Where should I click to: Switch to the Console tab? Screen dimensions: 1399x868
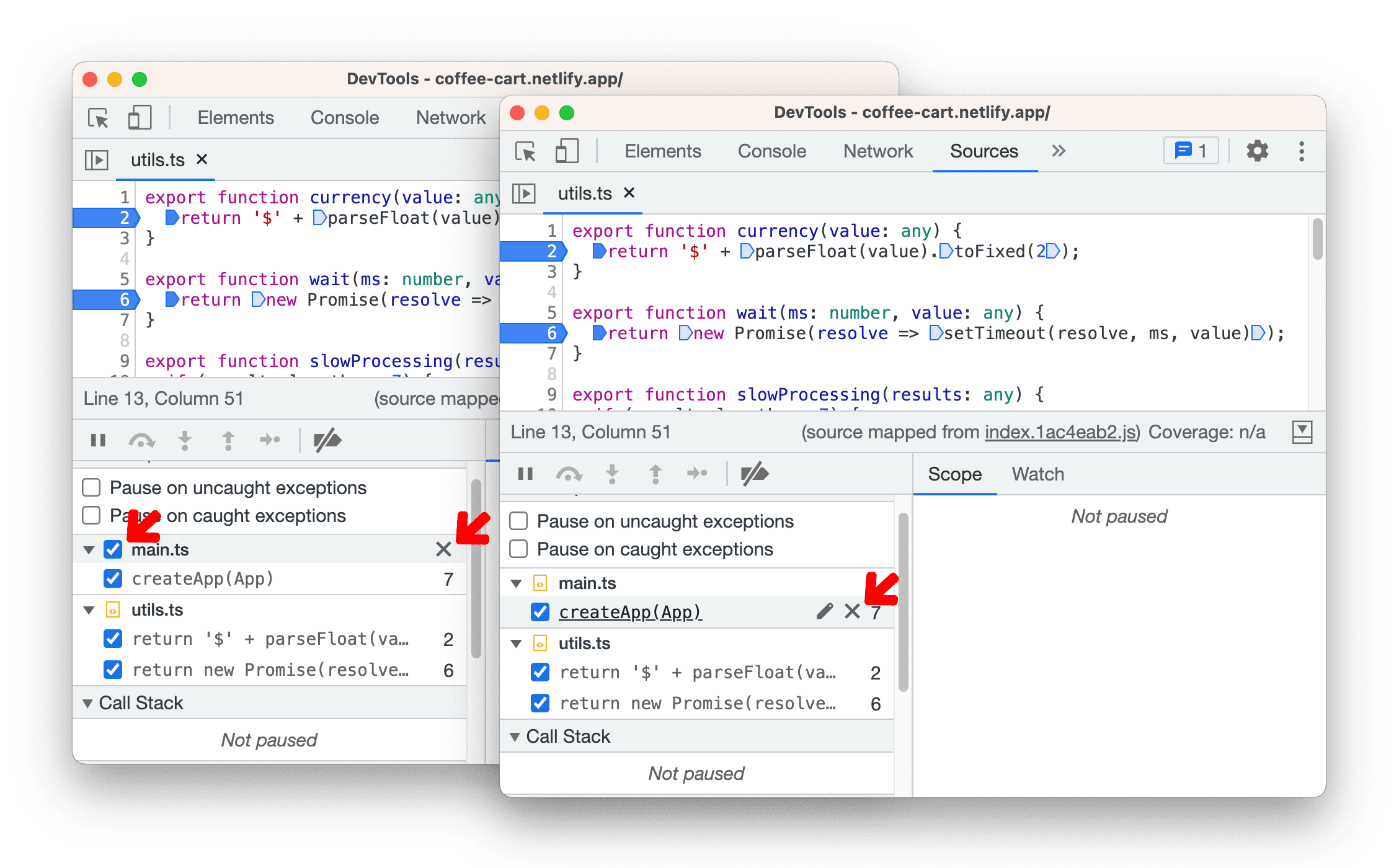click(774, 152)
